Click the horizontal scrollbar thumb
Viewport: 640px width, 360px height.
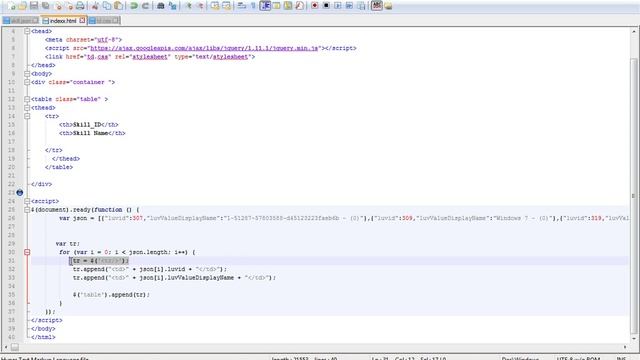[x=15, y=347]
